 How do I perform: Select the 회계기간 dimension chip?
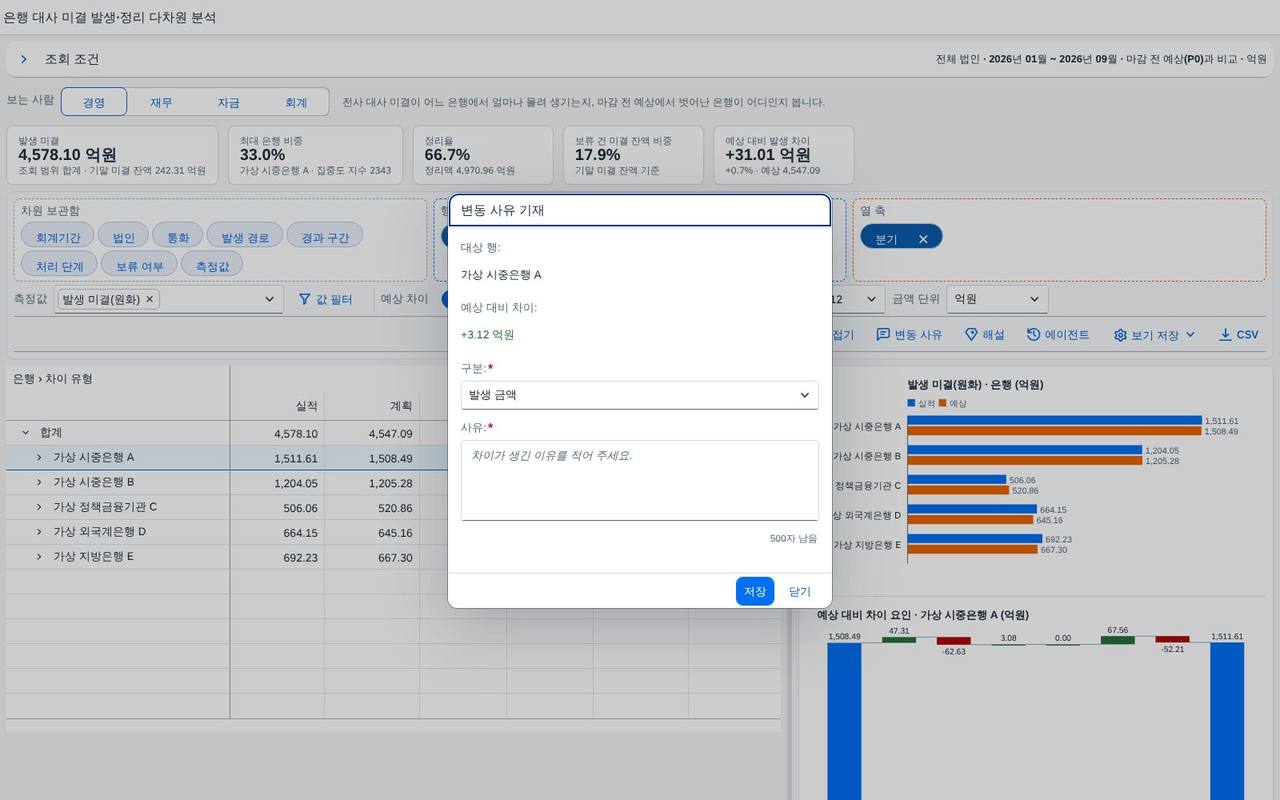pyautogui.click(x=57, y=238)
